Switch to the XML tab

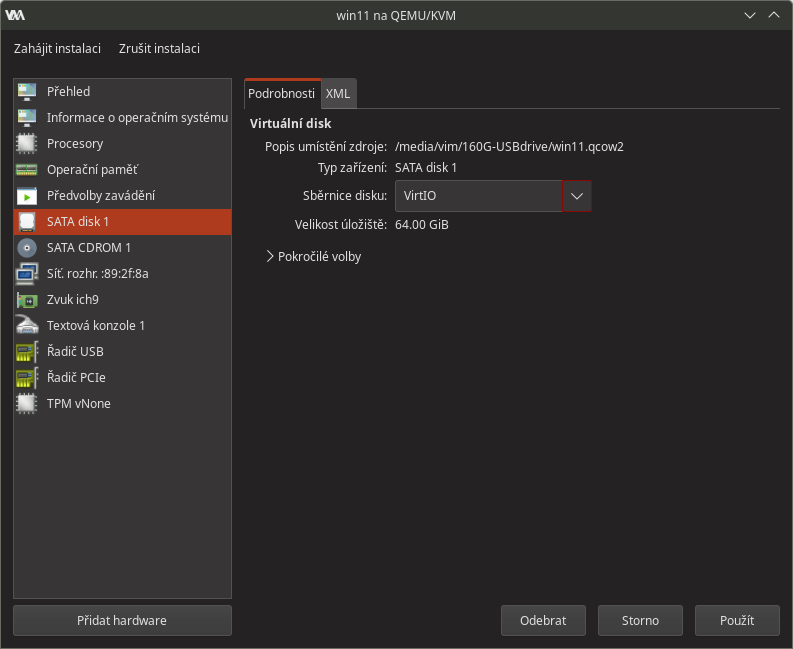(x=338, y=94)
